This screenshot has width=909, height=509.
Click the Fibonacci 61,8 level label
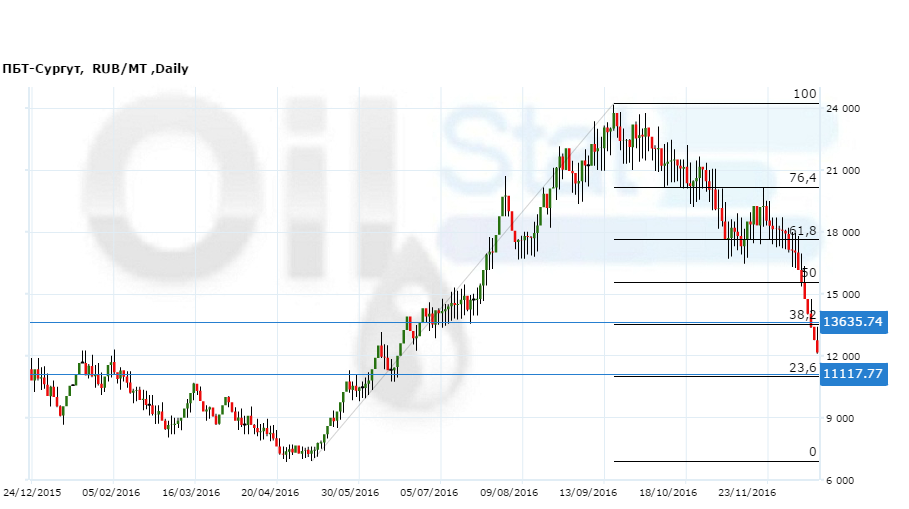[803, 231]
